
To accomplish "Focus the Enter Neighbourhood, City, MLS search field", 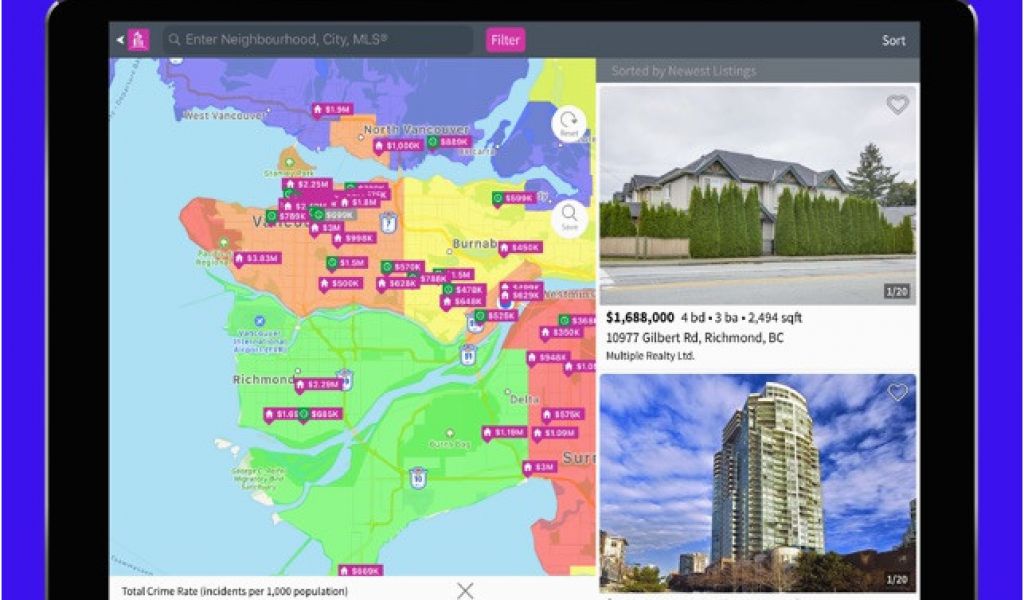I will coord(317,40).
